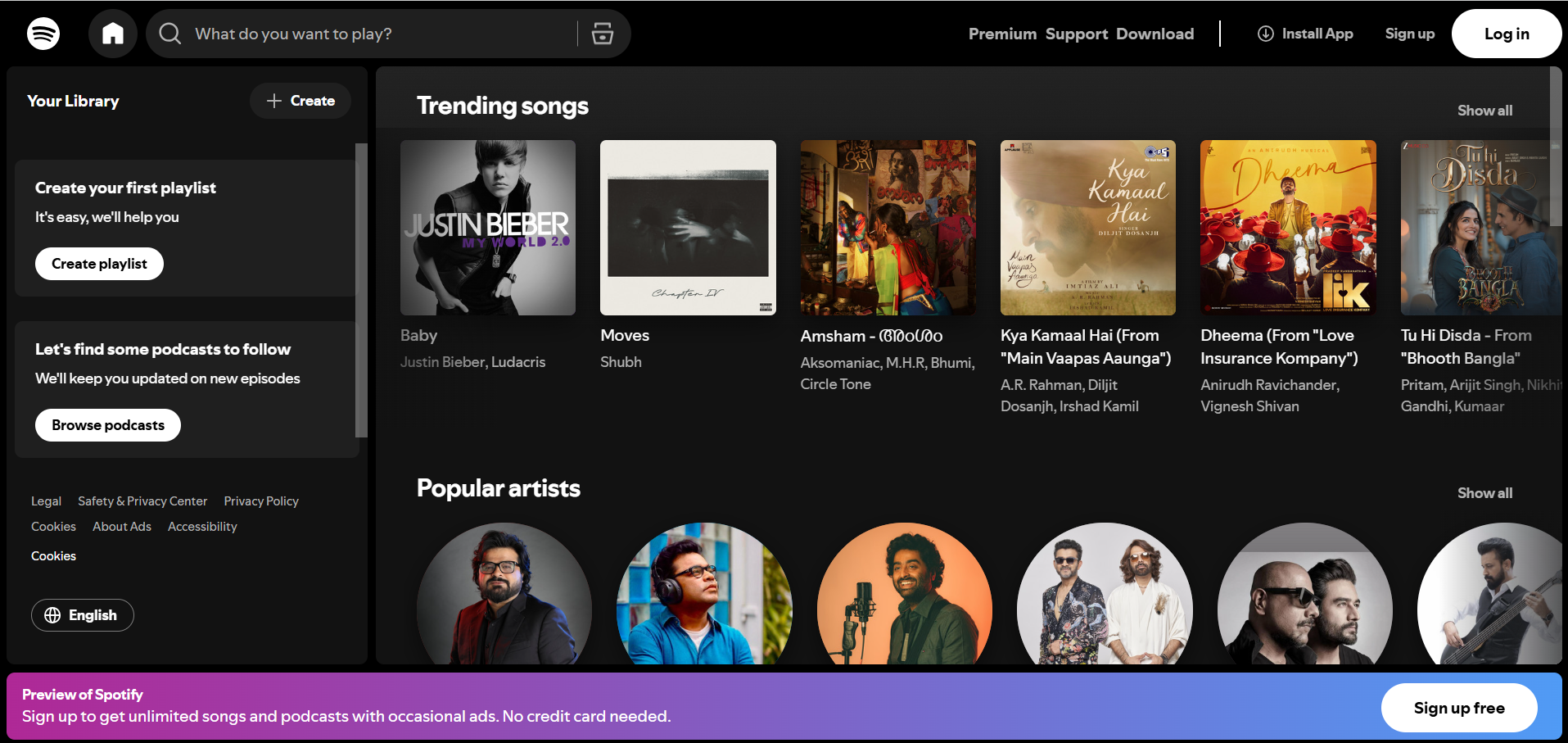Open popular artist holding guitar

[1489, 594]
